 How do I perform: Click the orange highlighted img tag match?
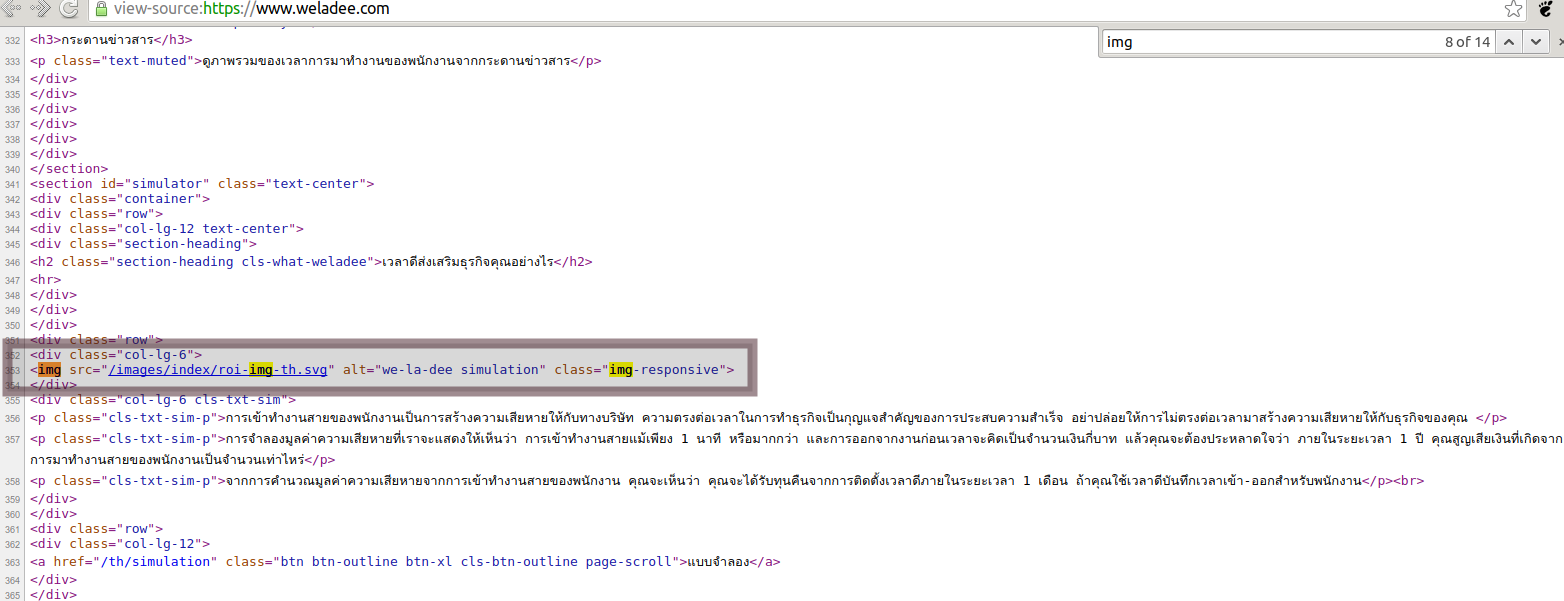tap(49, 370)
